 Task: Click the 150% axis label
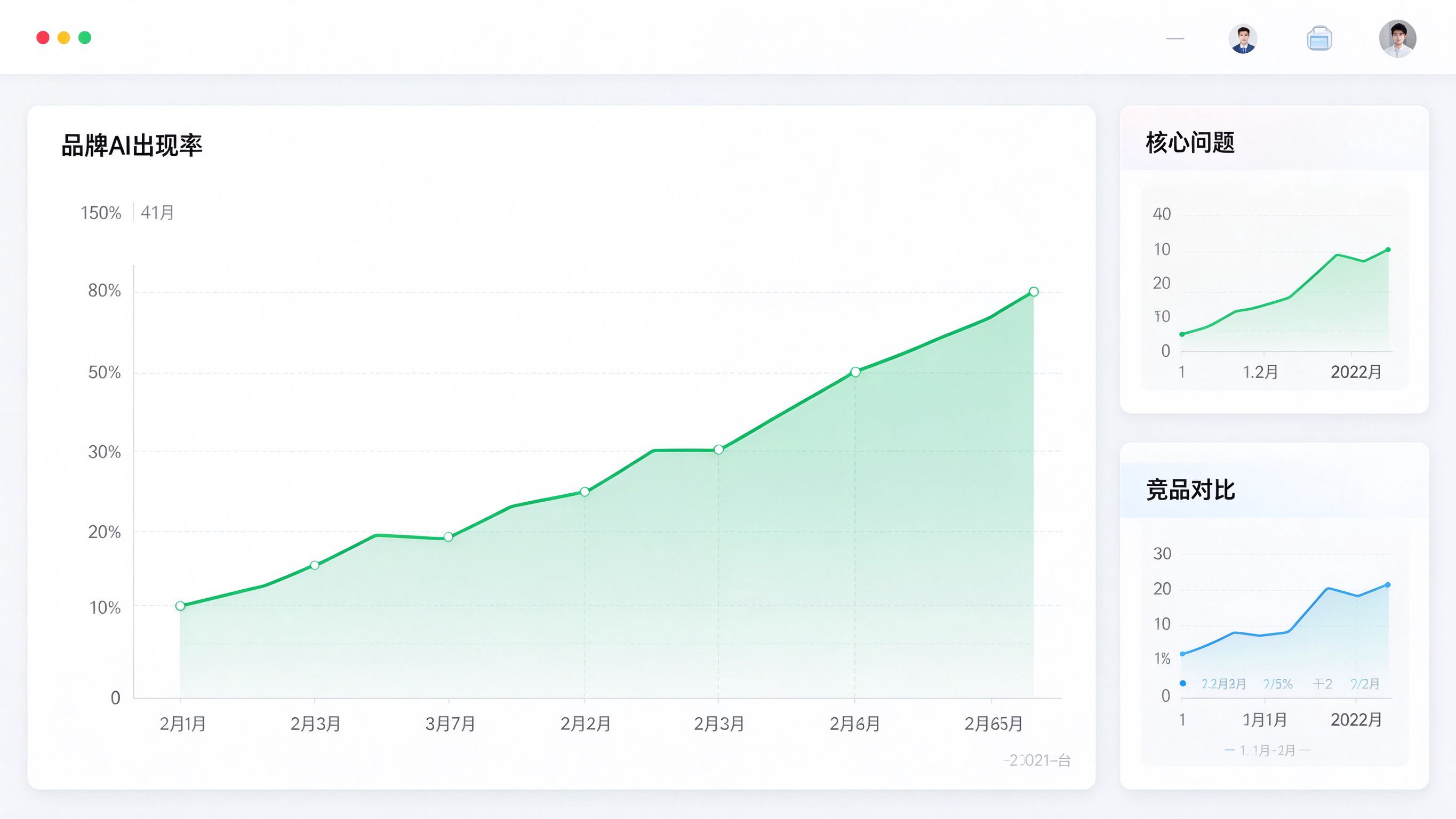coord(101,213)
